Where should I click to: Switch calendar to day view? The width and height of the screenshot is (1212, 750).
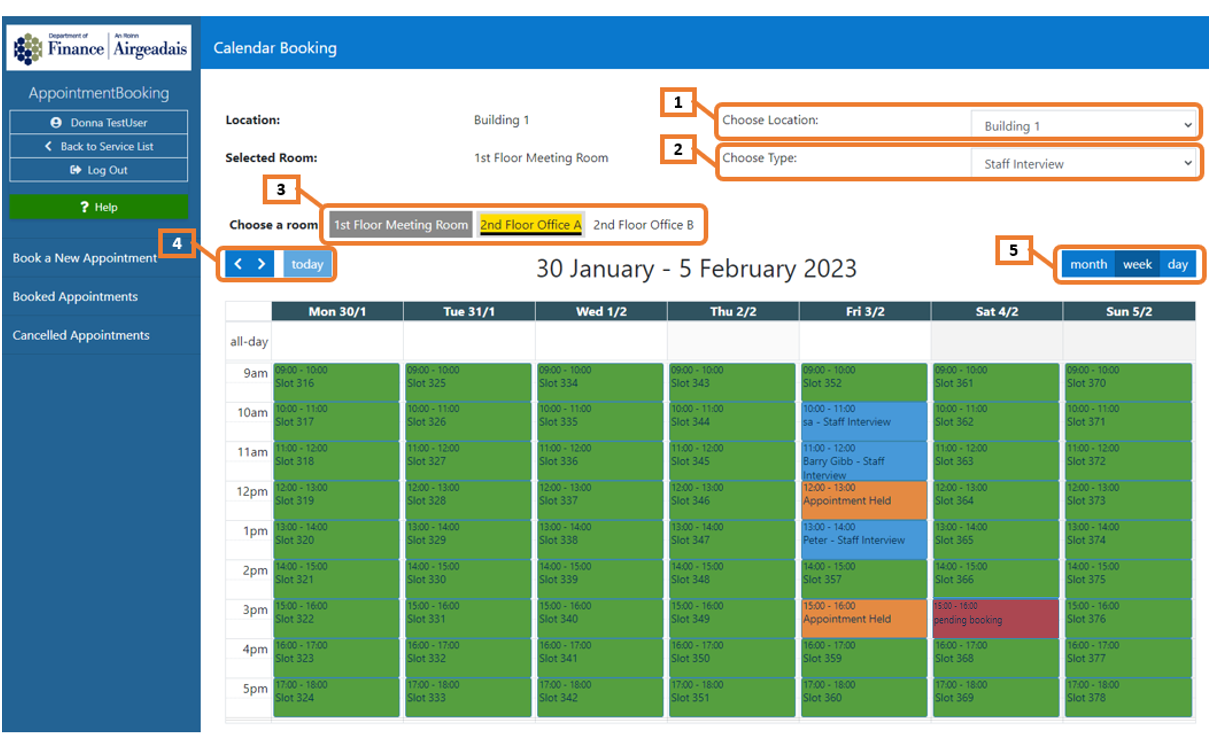1177,264
